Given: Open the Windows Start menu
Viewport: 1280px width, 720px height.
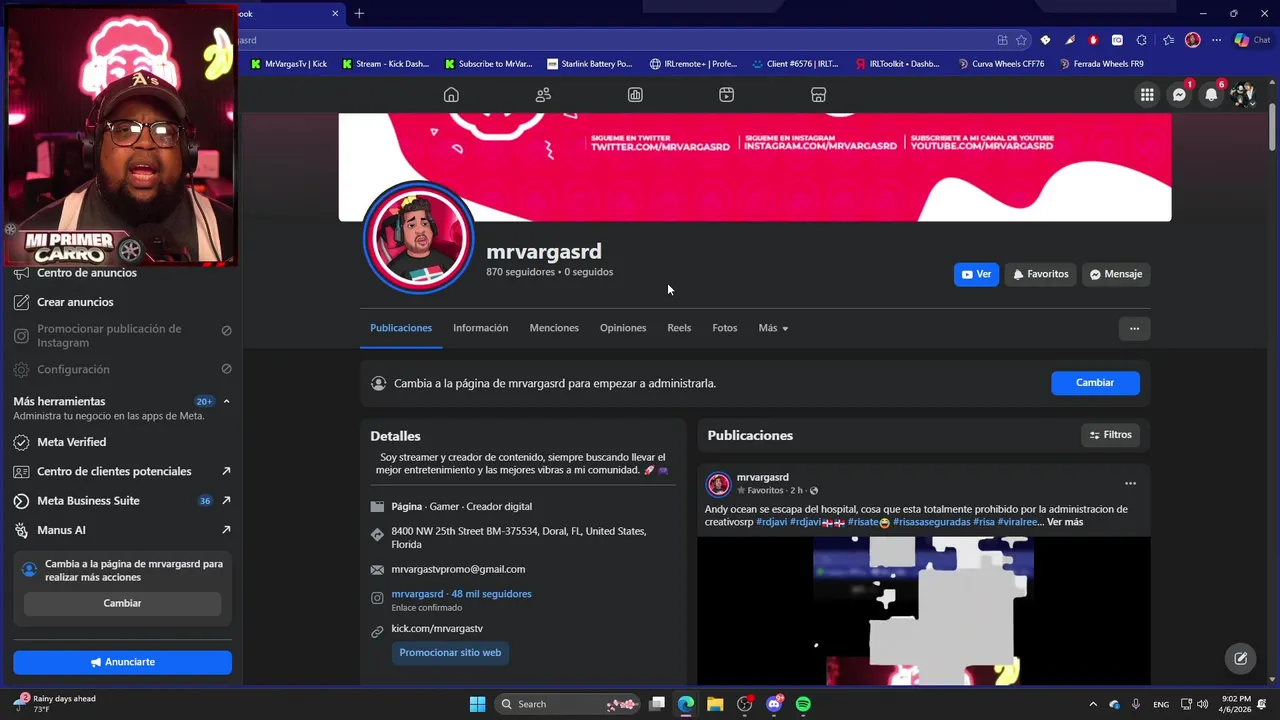Looking at the screenshot, I should click(x=477, y=704).
